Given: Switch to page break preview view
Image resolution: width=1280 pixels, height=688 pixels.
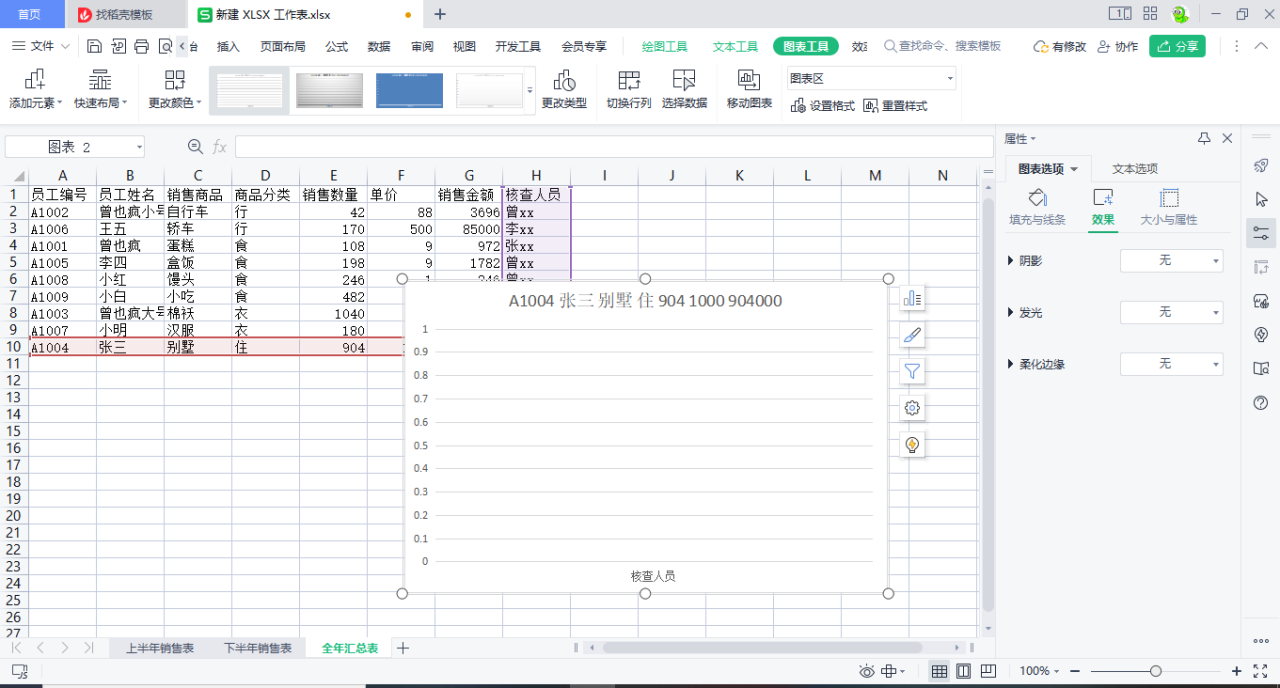Looking at the screenshot, I should (x=988, y=671).
